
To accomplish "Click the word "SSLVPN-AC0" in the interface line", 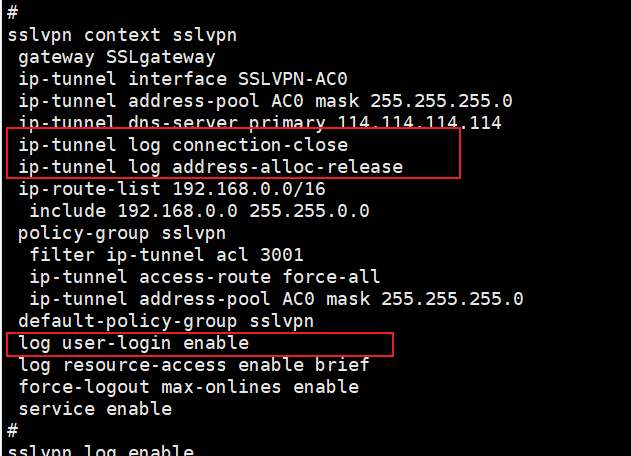I will (293, 79).
